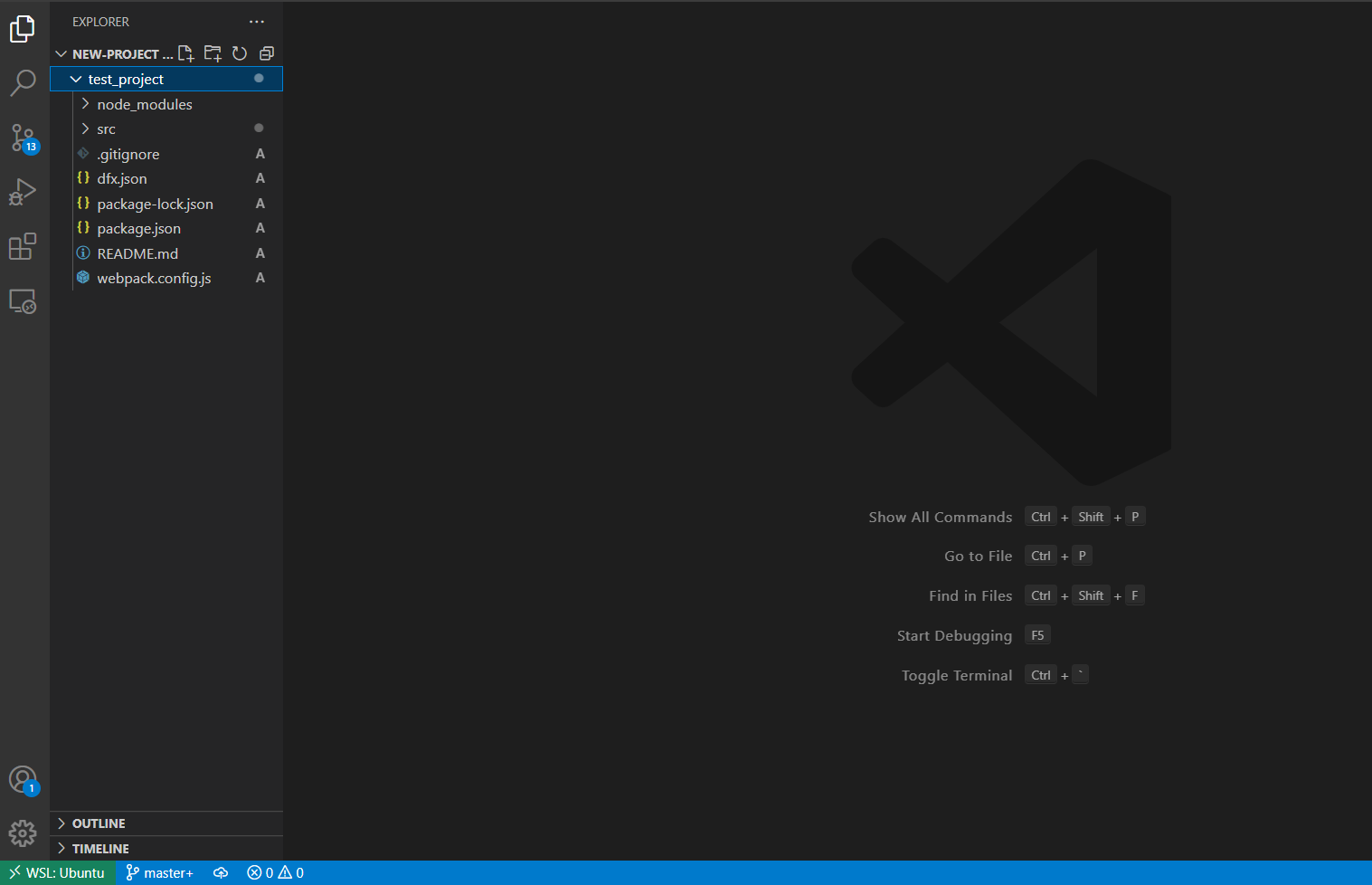Click the "Go to File" text
The height and width of the screenshot is (885, 1372).
pos(979,557)
